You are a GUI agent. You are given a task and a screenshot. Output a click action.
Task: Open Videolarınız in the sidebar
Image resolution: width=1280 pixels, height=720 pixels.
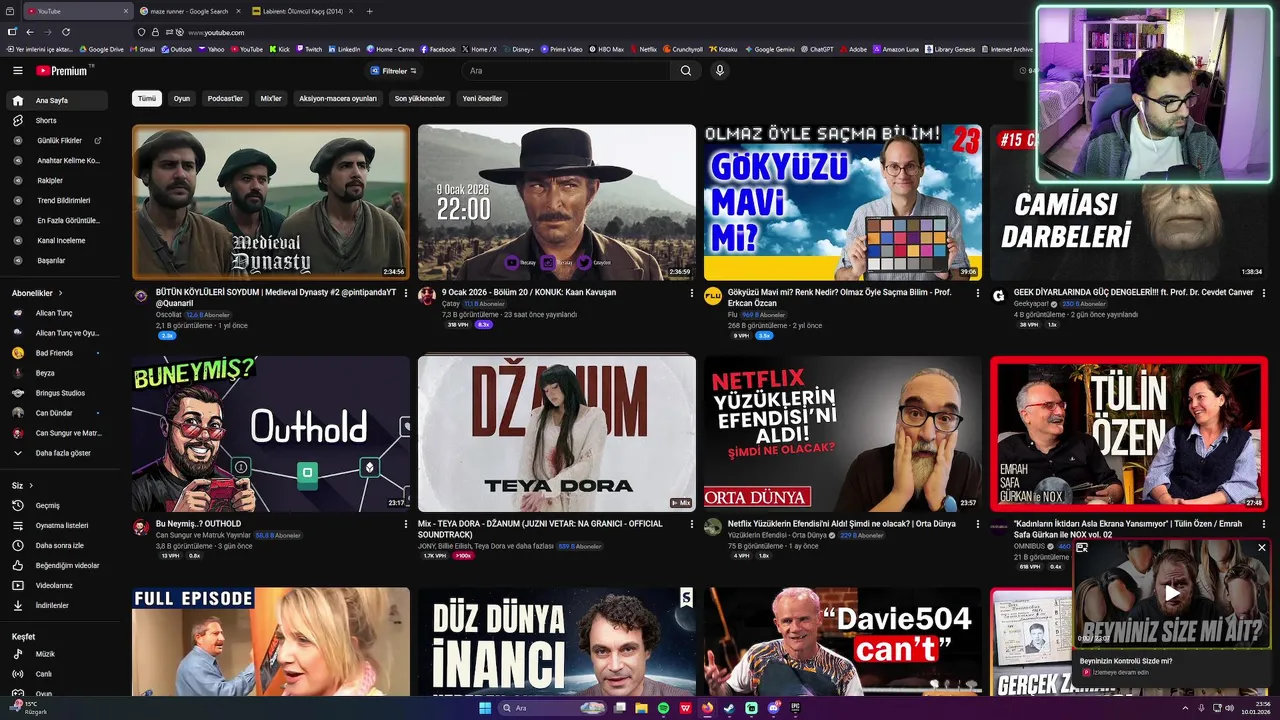[58, 585]
